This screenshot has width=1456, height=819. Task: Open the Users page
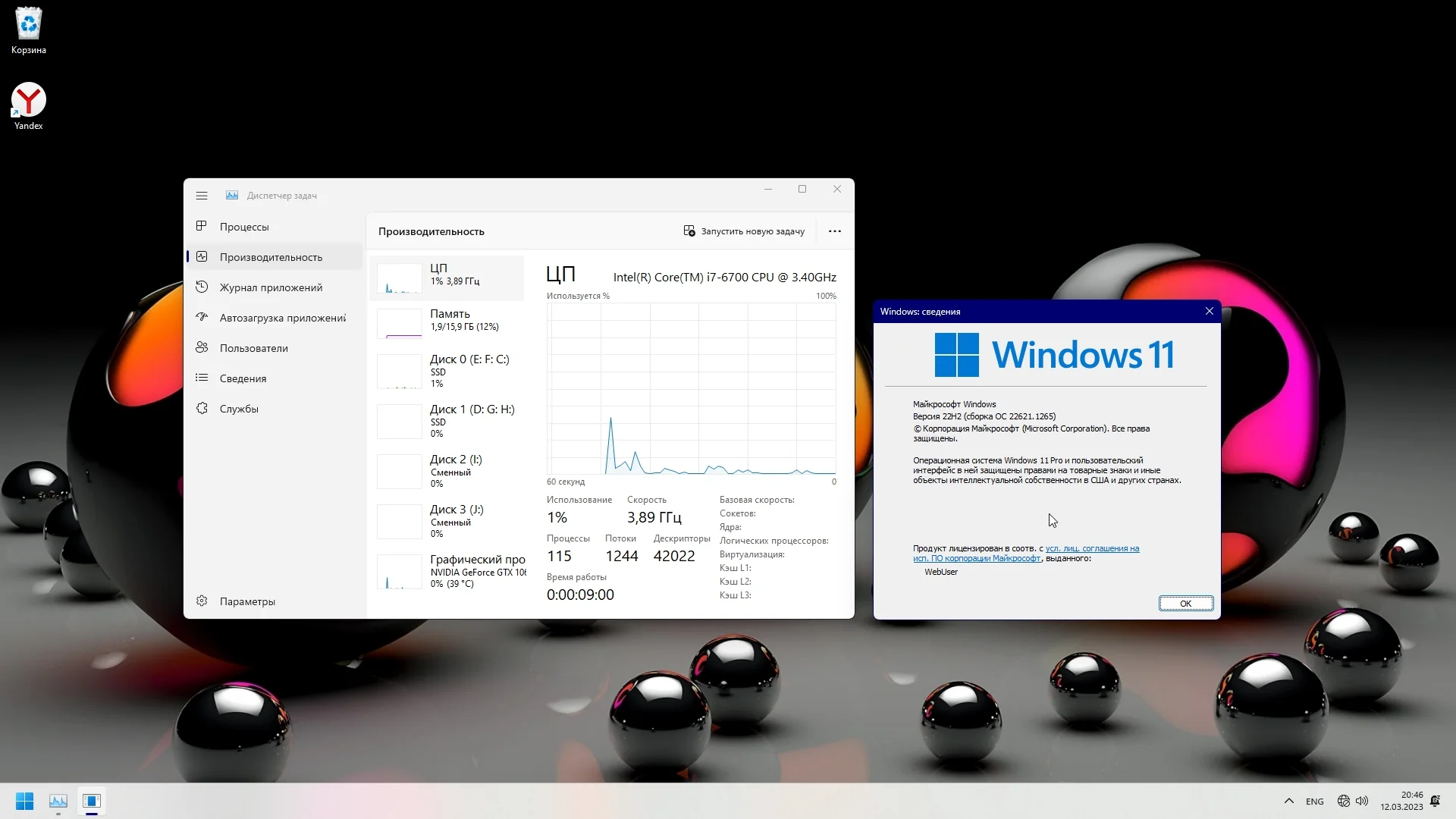tap(253, 348)
